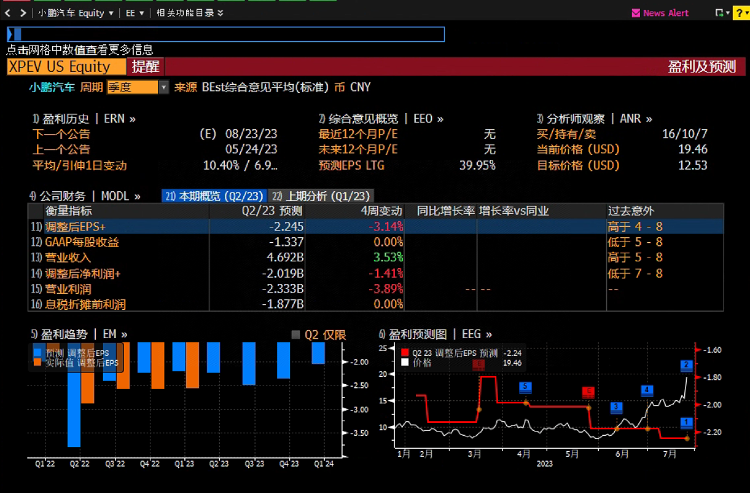Open the 小鹏汽车 Equity dropdown
This screenshot has width=750, height=493.
point(76,13)
